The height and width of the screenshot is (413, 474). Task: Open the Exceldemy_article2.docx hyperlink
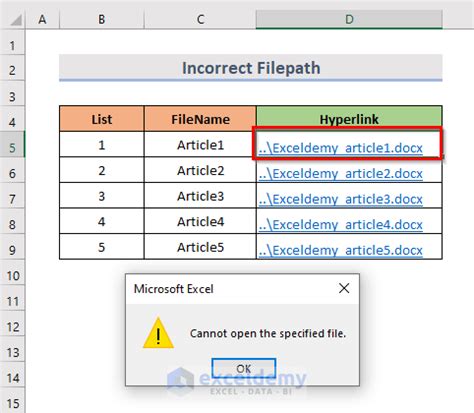341,173
